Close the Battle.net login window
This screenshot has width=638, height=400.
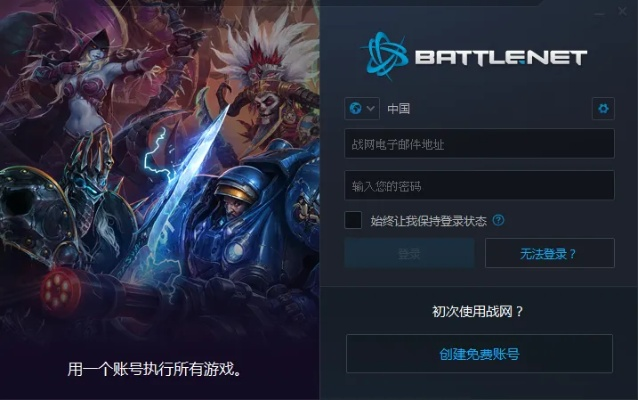(622, 11)
